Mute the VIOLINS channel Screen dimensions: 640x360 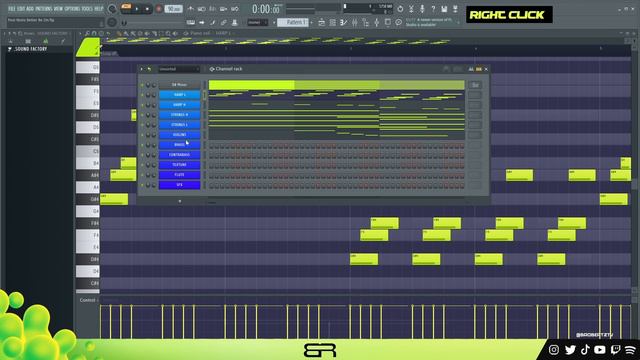(142, 135)
